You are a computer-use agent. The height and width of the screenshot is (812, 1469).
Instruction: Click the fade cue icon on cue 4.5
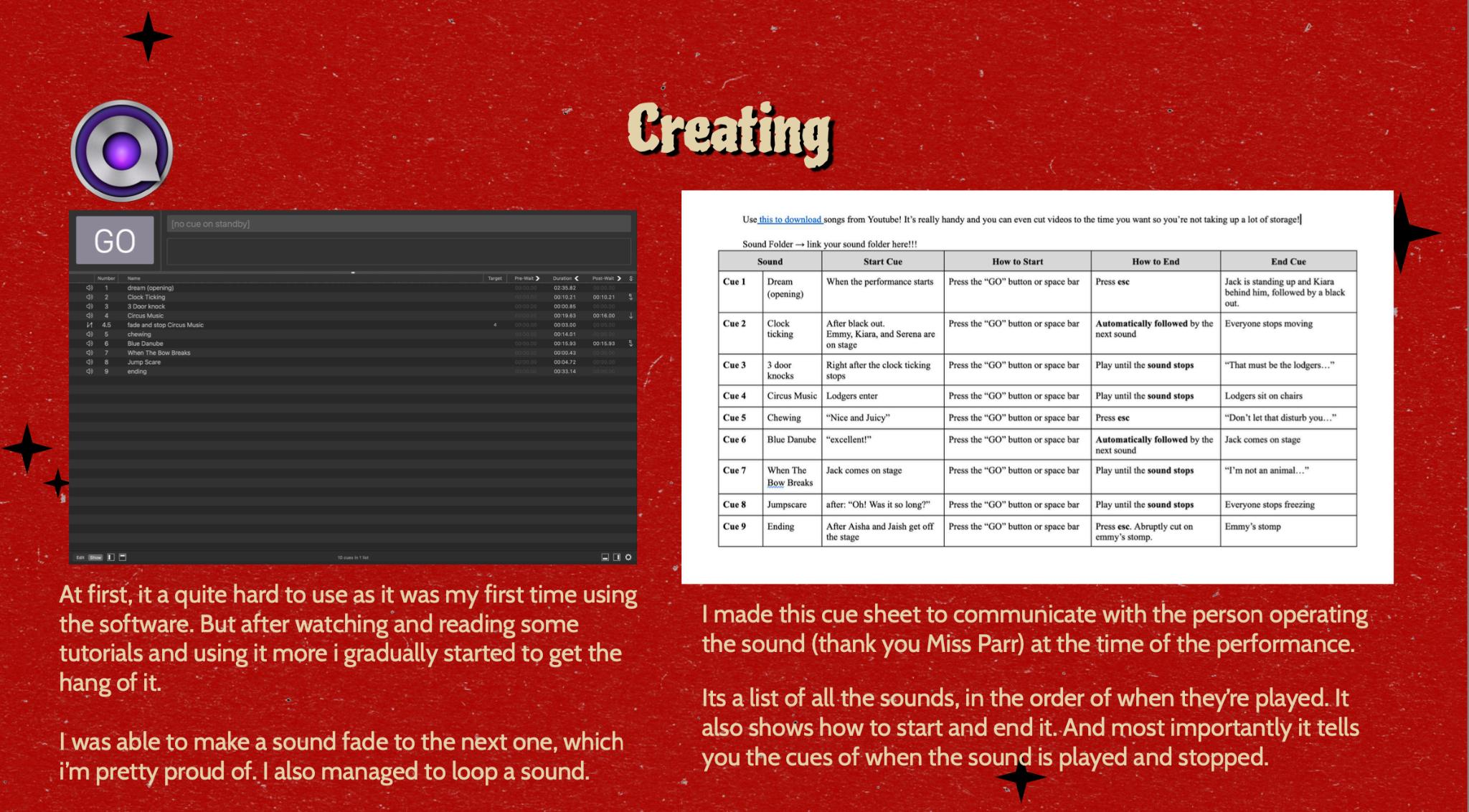point(90,325)
